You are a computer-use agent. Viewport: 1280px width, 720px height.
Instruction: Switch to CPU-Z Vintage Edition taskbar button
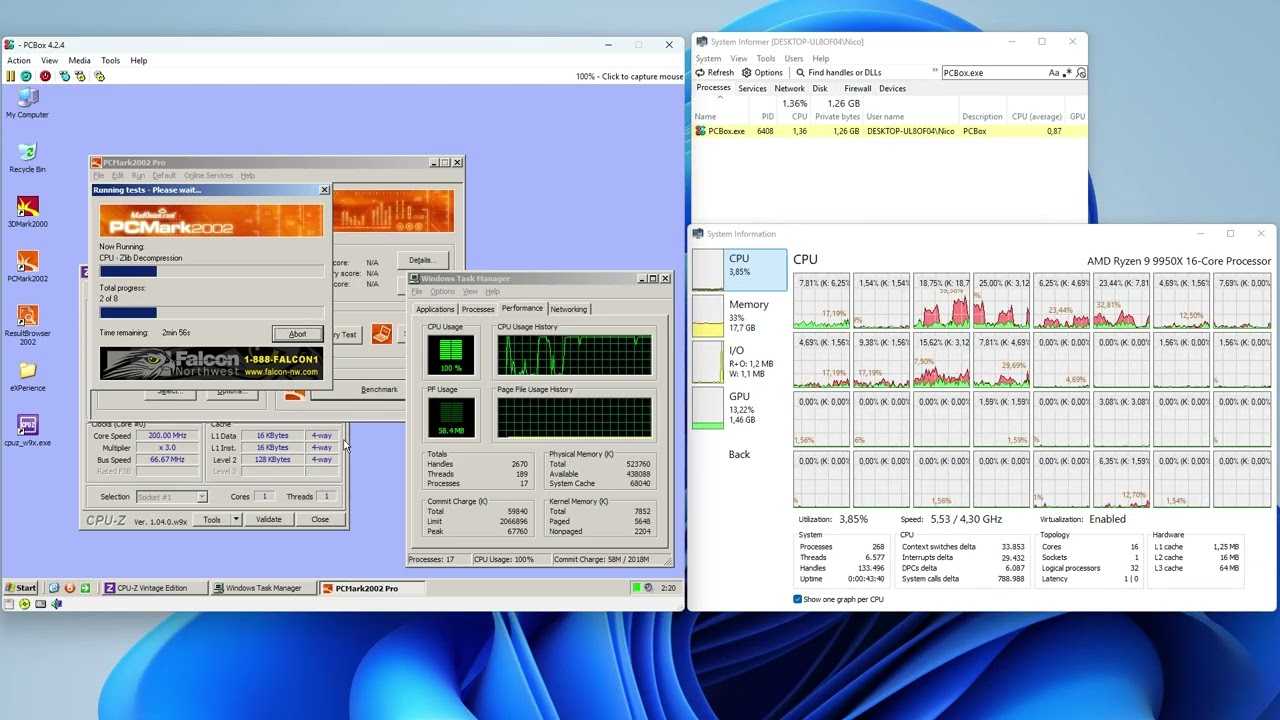pos(153,588)
